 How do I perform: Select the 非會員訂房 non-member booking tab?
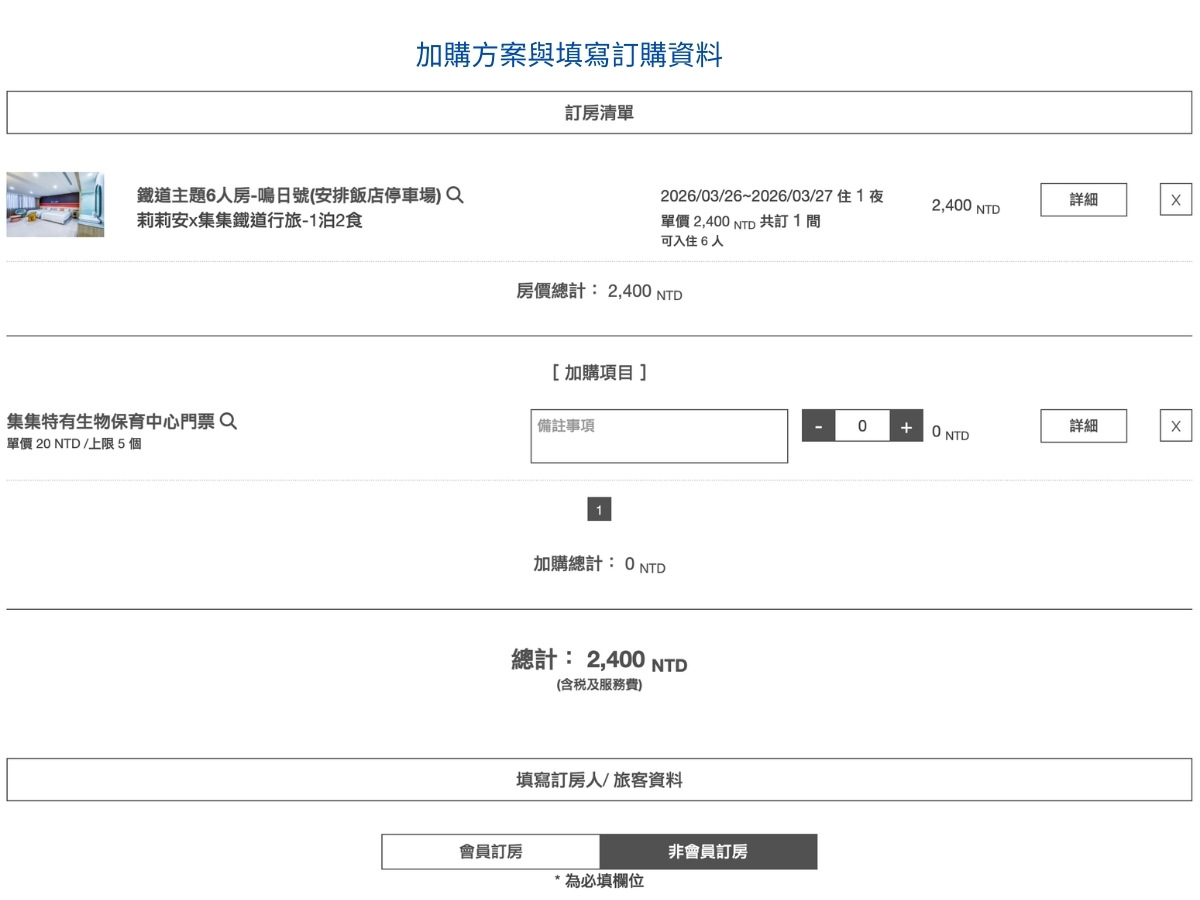tap(707, 851)
